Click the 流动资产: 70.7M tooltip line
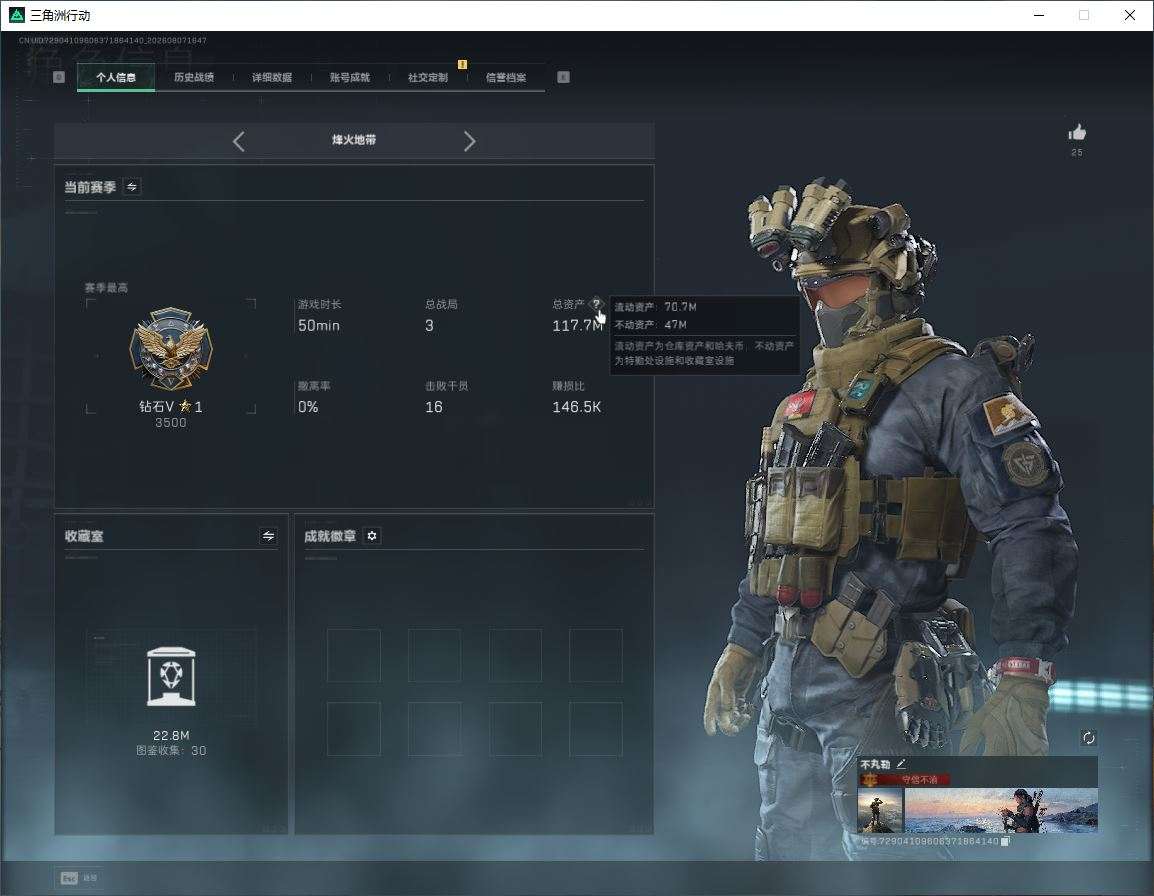This screenshot has width=1154, height=896. pos(656,307)
